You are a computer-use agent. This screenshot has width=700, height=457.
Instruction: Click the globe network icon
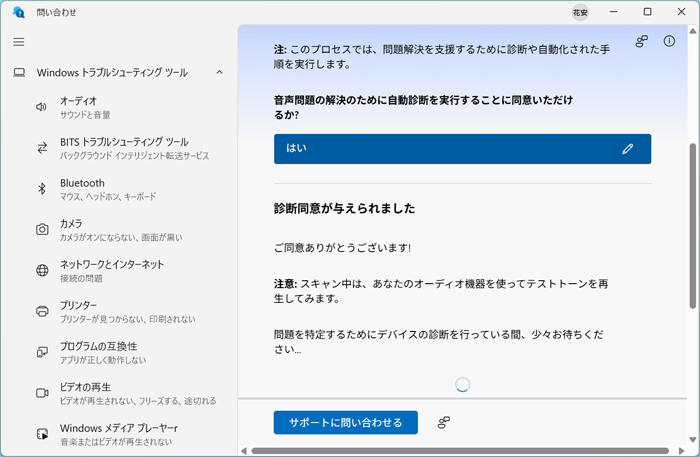[42, 270]
